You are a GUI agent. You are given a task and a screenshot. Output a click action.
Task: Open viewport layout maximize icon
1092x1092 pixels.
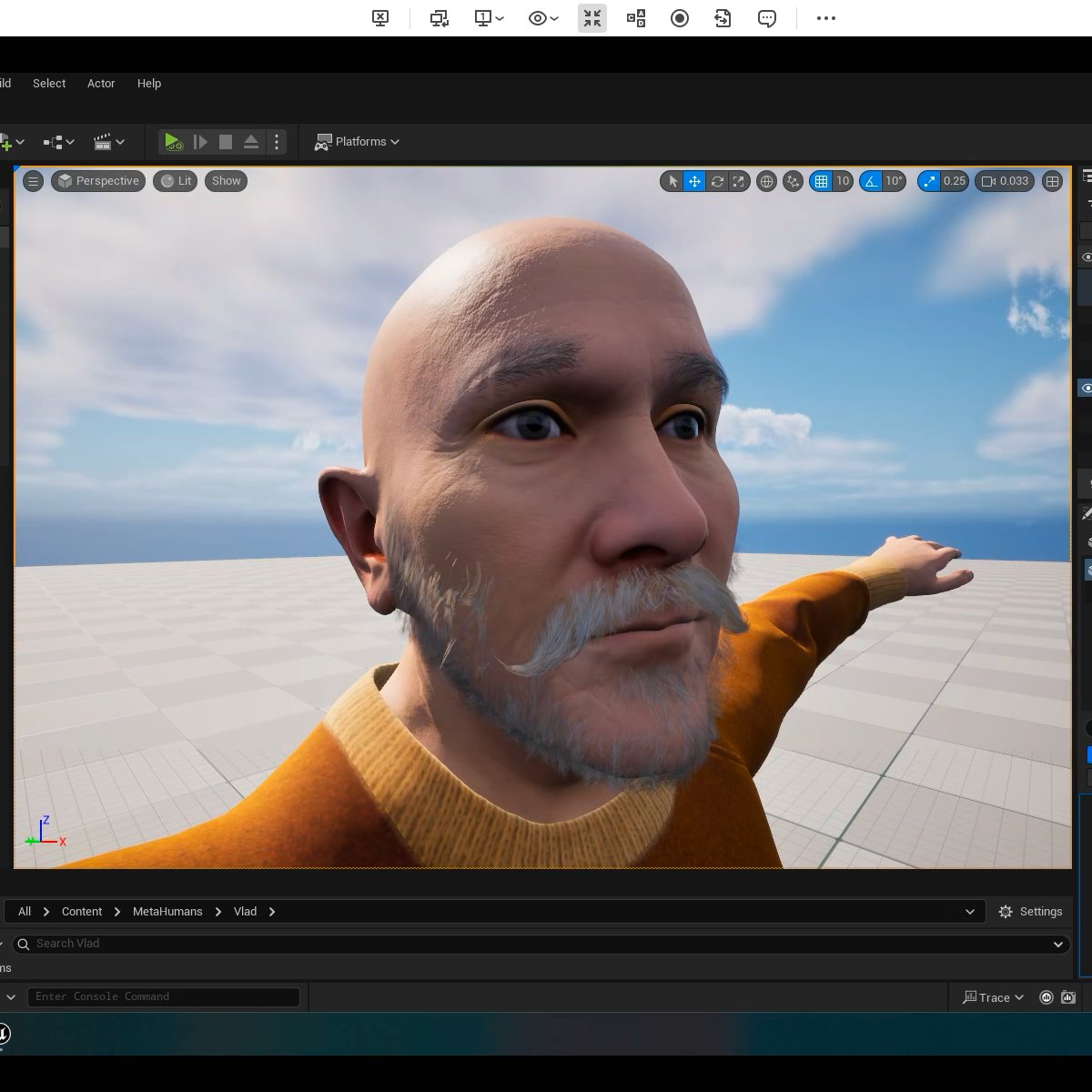point(1052,181)
